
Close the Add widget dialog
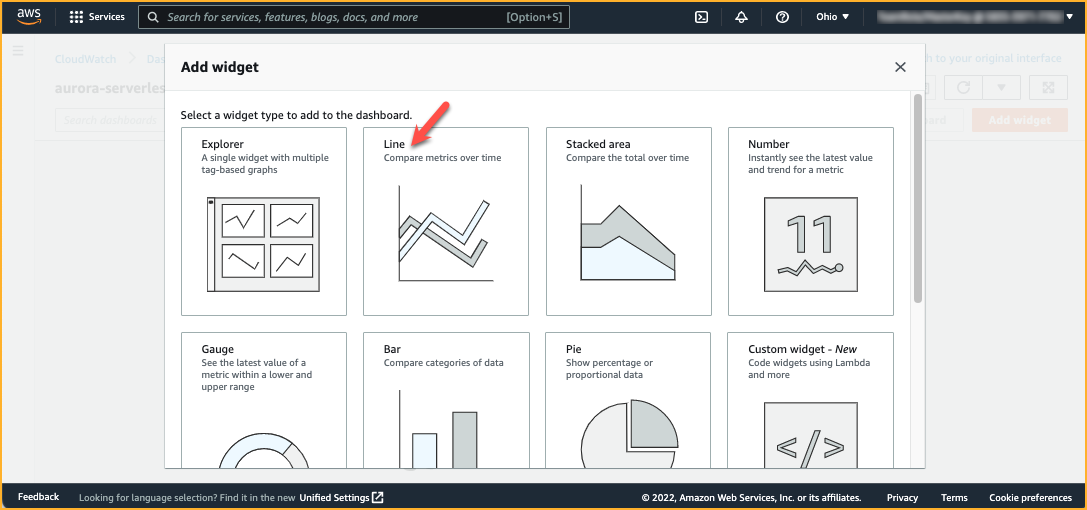pyautogui.click(x=900, y=67)
